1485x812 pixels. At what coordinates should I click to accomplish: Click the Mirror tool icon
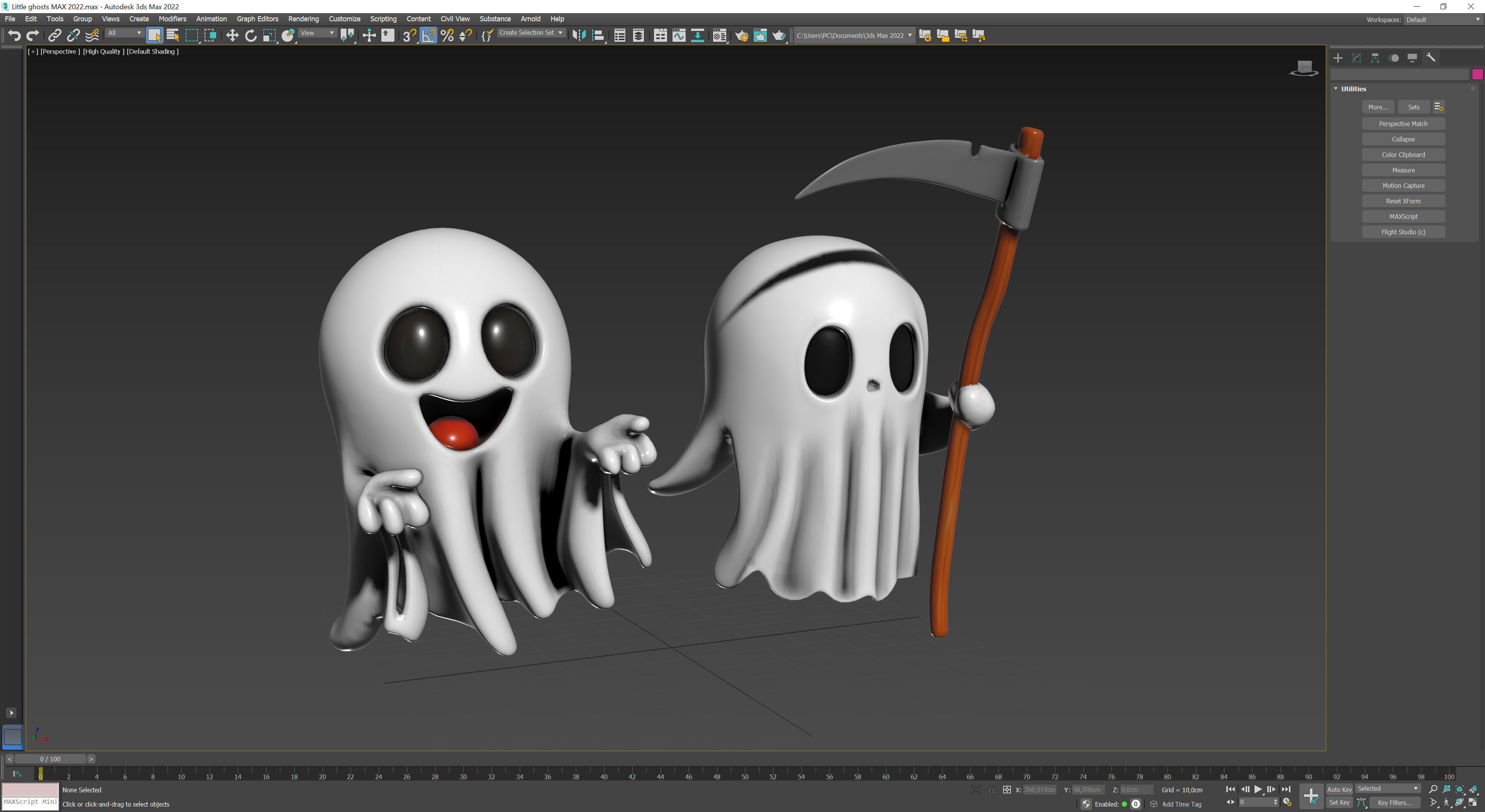pos(579,36)
